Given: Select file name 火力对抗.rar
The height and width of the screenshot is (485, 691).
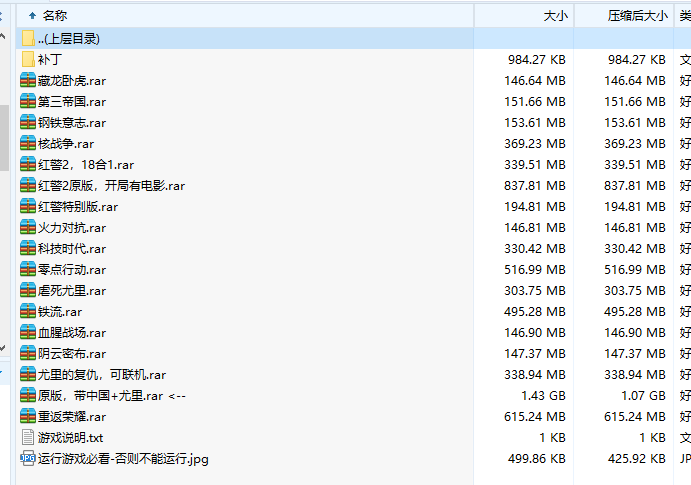Looking at the screenshot, I should click(72, 228).
